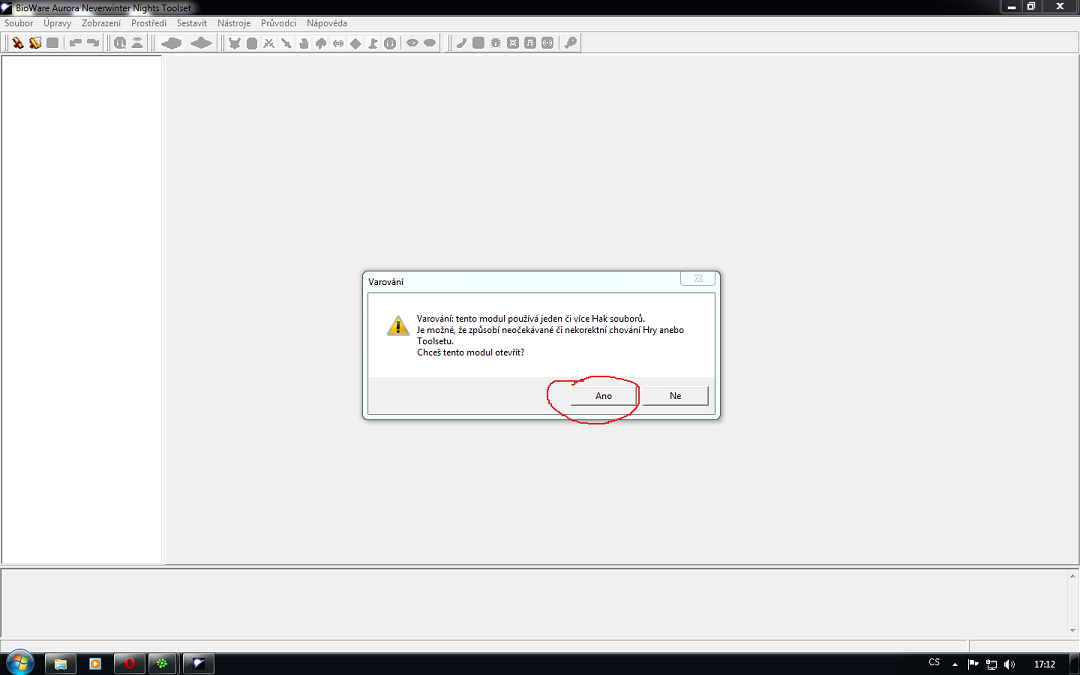
Task: Open the Soubor menu
Action: [19, 23]
